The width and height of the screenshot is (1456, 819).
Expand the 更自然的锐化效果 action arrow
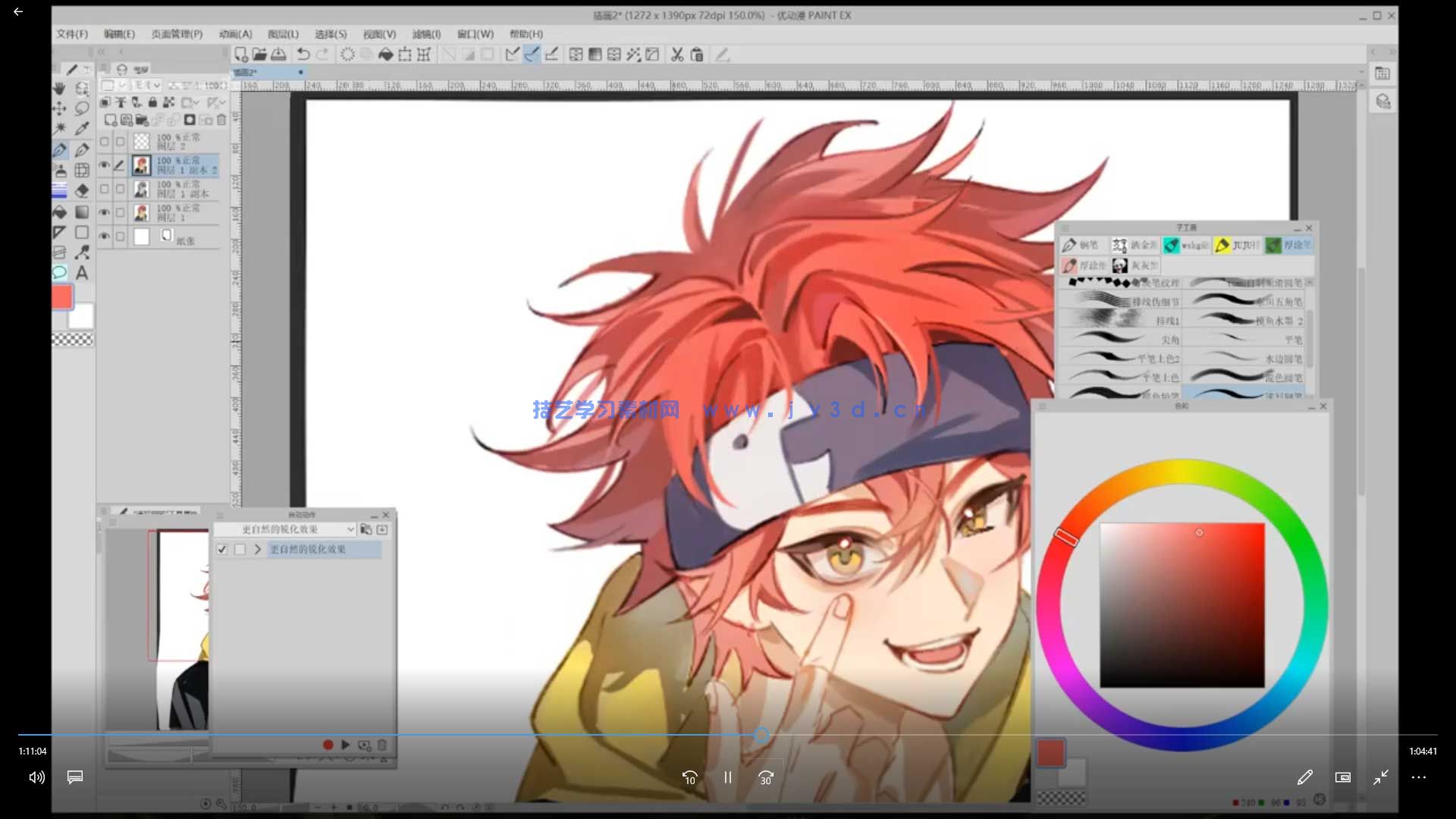[x=258, y=549]
